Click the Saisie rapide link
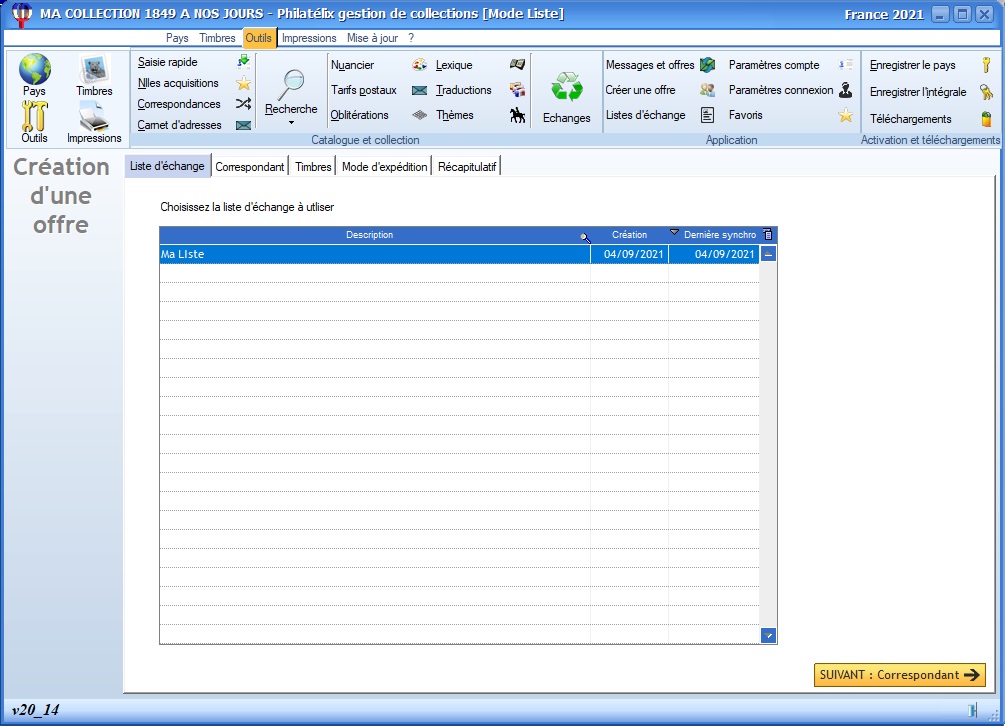1005x726 pixels. tap(168, 62)
